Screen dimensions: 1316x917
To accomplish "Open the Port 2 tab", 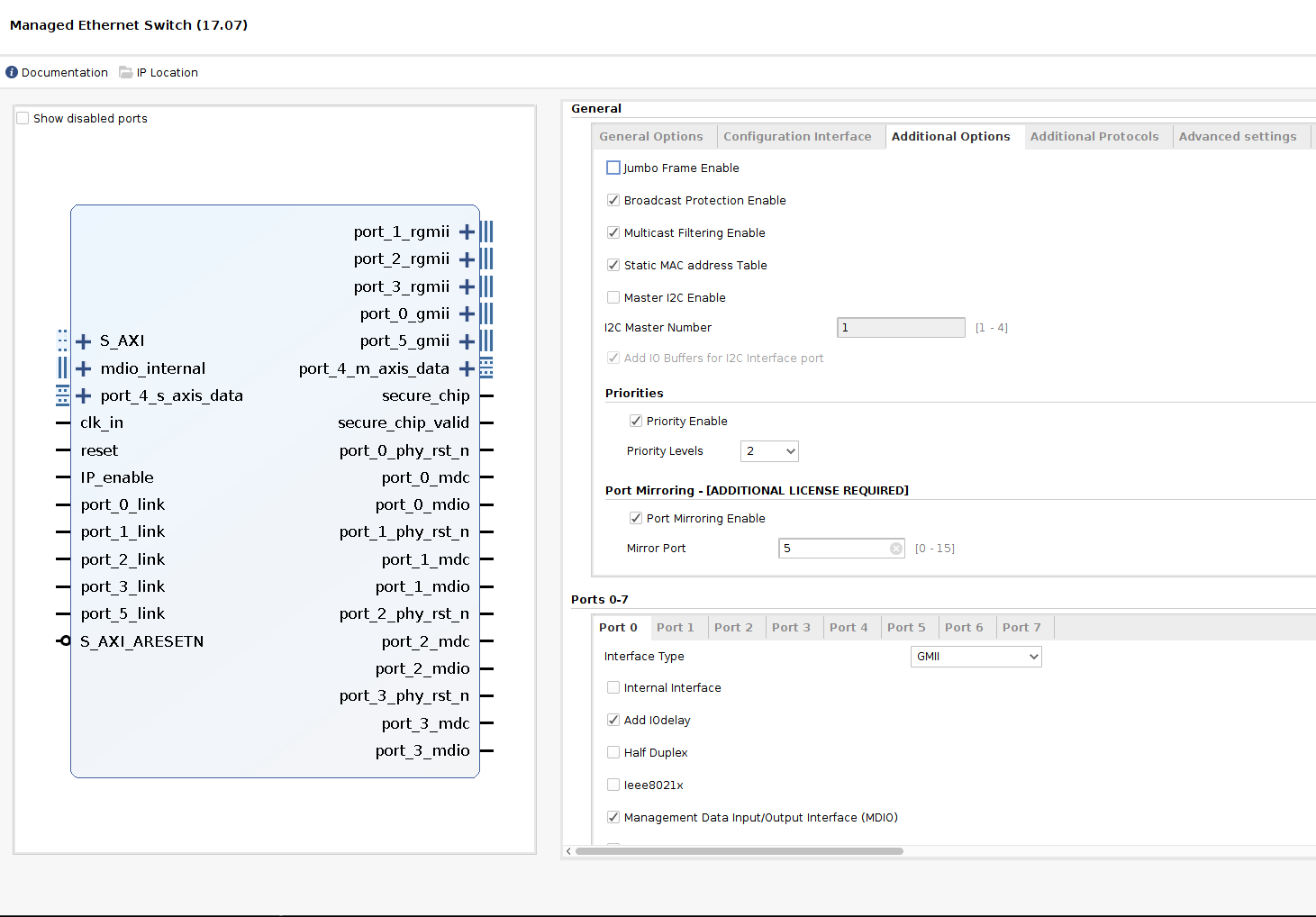I will (x=733, y=628).
